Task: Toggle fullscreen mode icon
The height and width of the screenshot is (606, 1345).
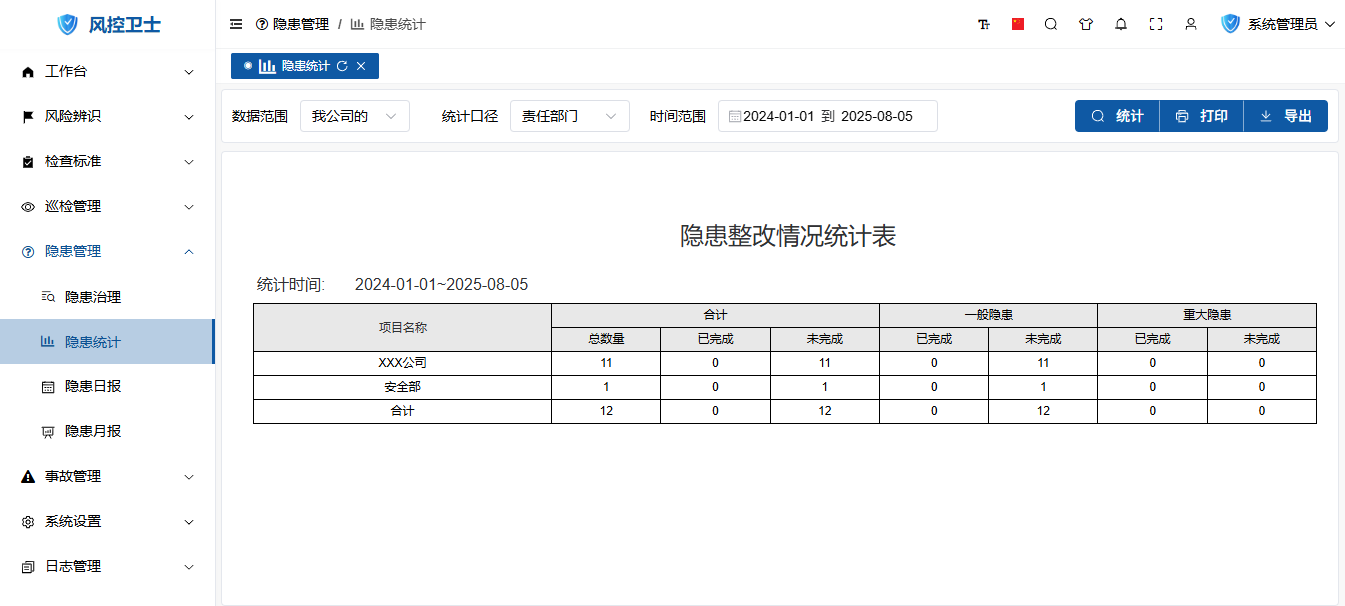Action: (x=1156, y=24)
